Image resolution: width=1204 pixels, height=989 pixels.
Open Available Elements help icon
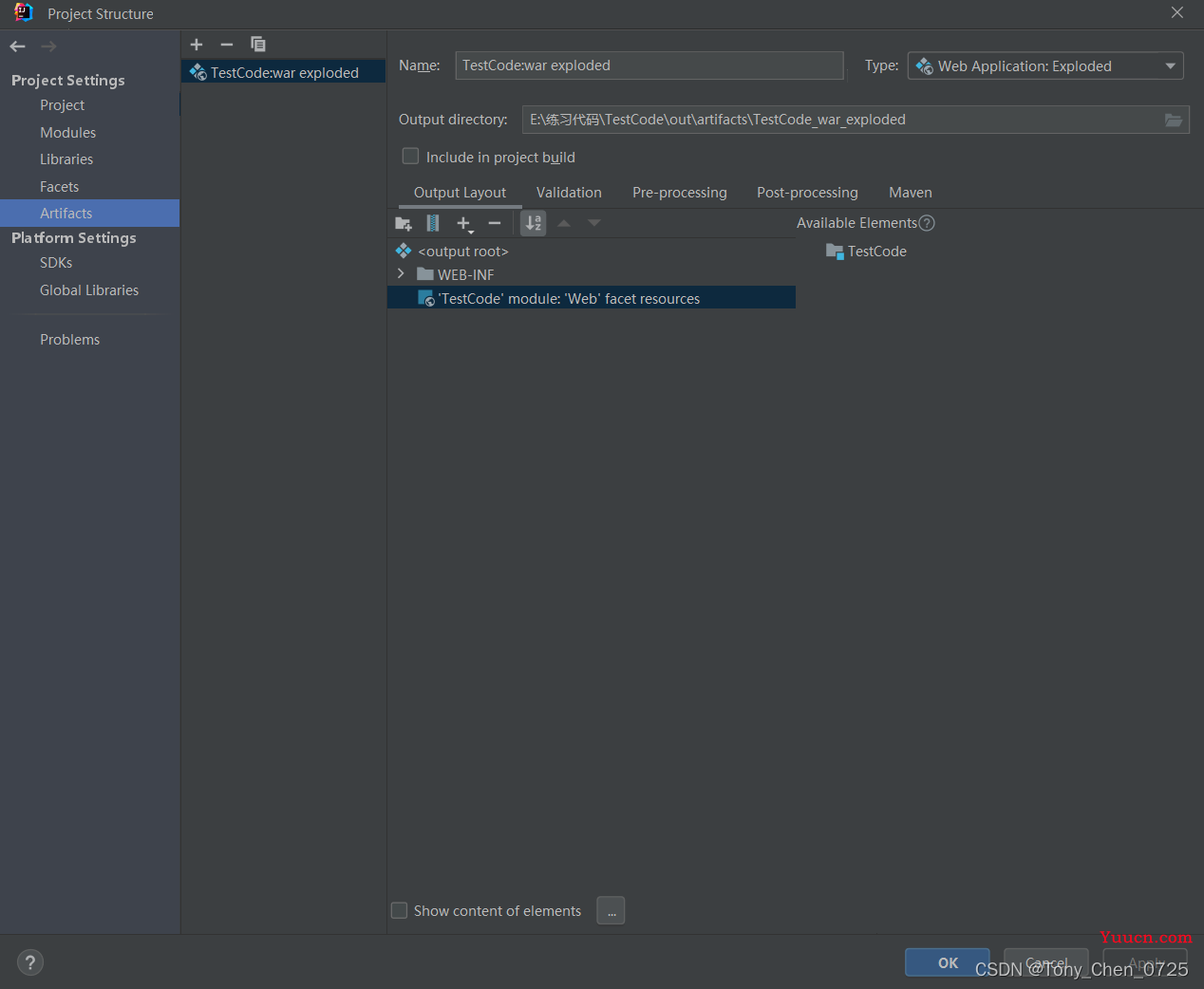point(928,223)
